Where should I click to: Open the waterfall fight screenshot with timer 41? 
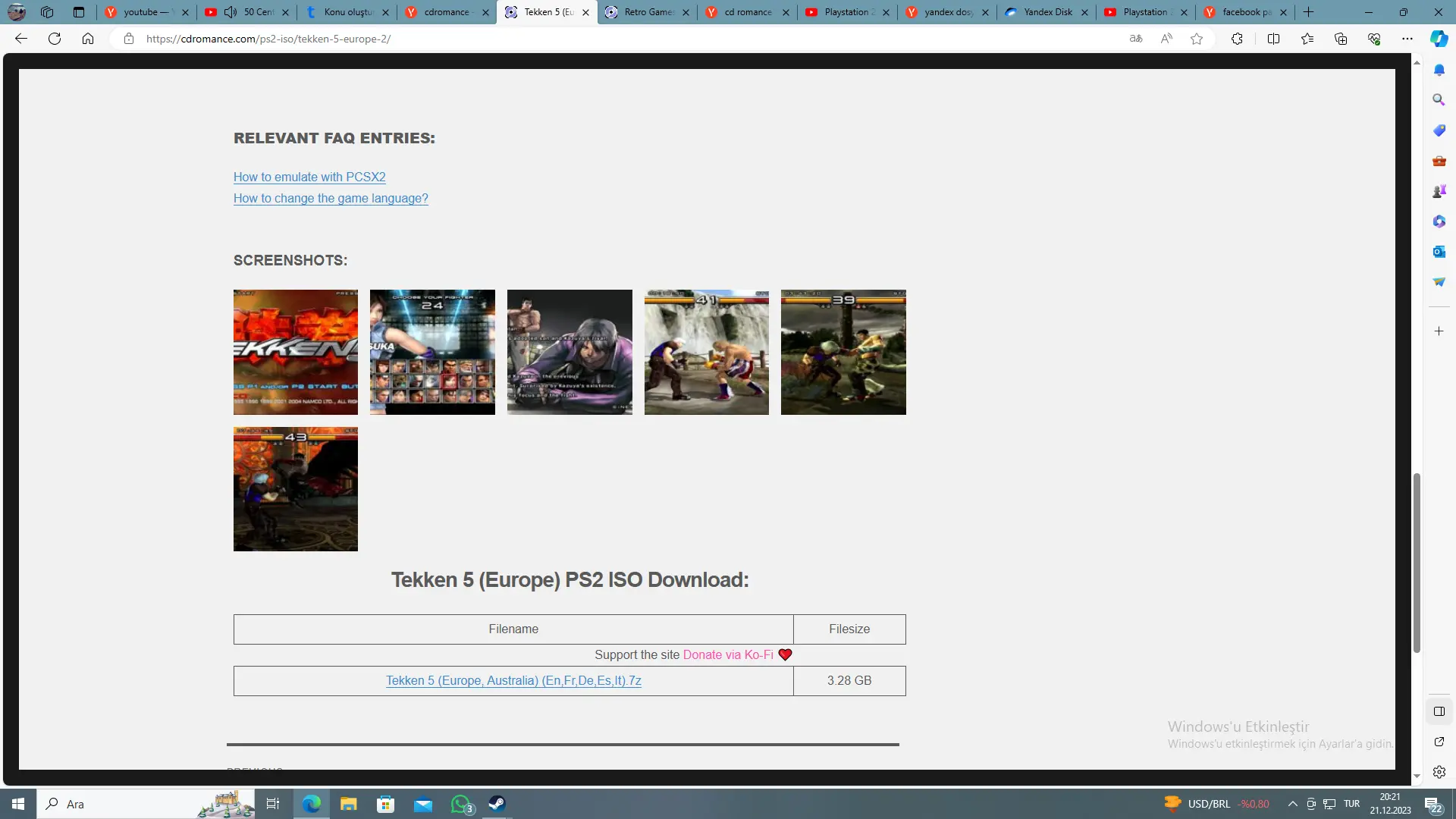pyautogui.click(x=707, y=352)
